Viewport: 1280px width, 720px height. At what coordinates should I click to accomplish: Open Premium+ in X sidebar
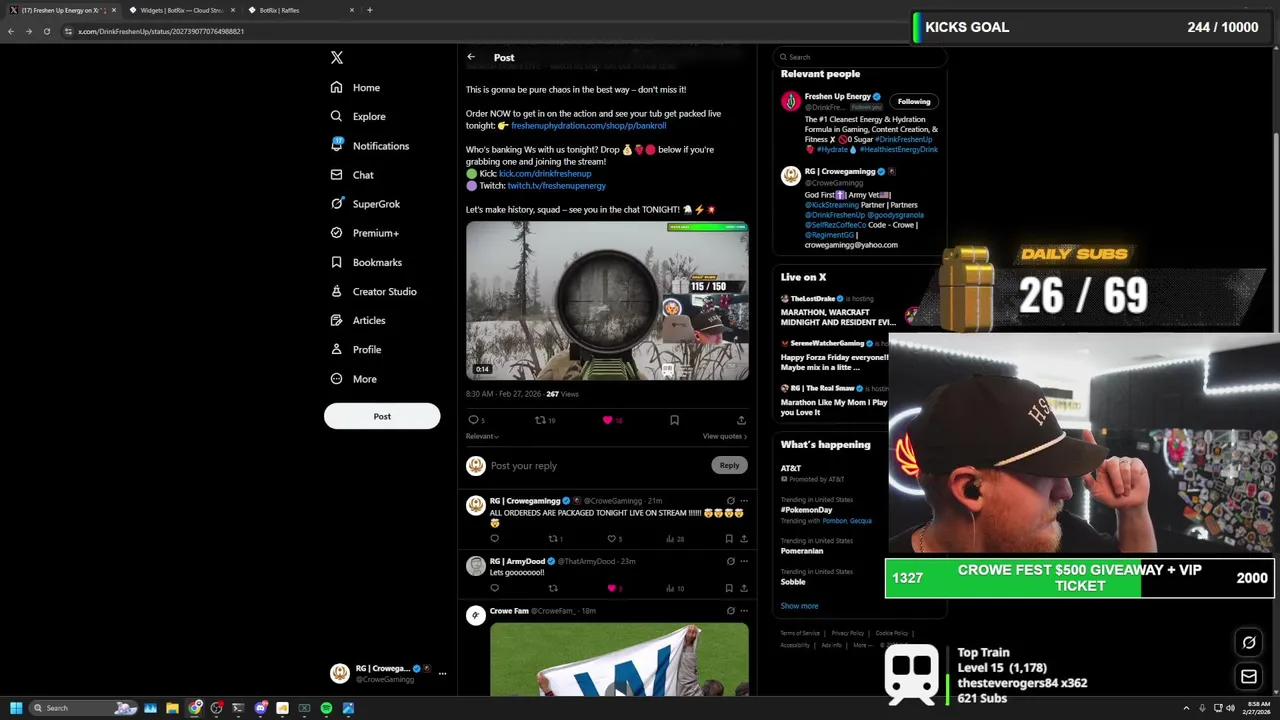364,233
